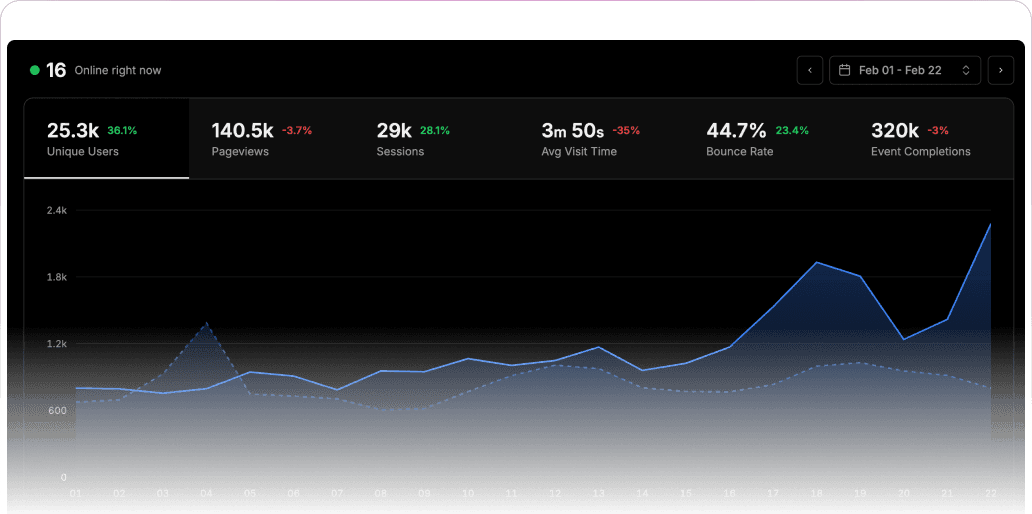Show the Avg Visit Time chart
The height and width of the screenshot is (514, 1032).
pos(601,139)
